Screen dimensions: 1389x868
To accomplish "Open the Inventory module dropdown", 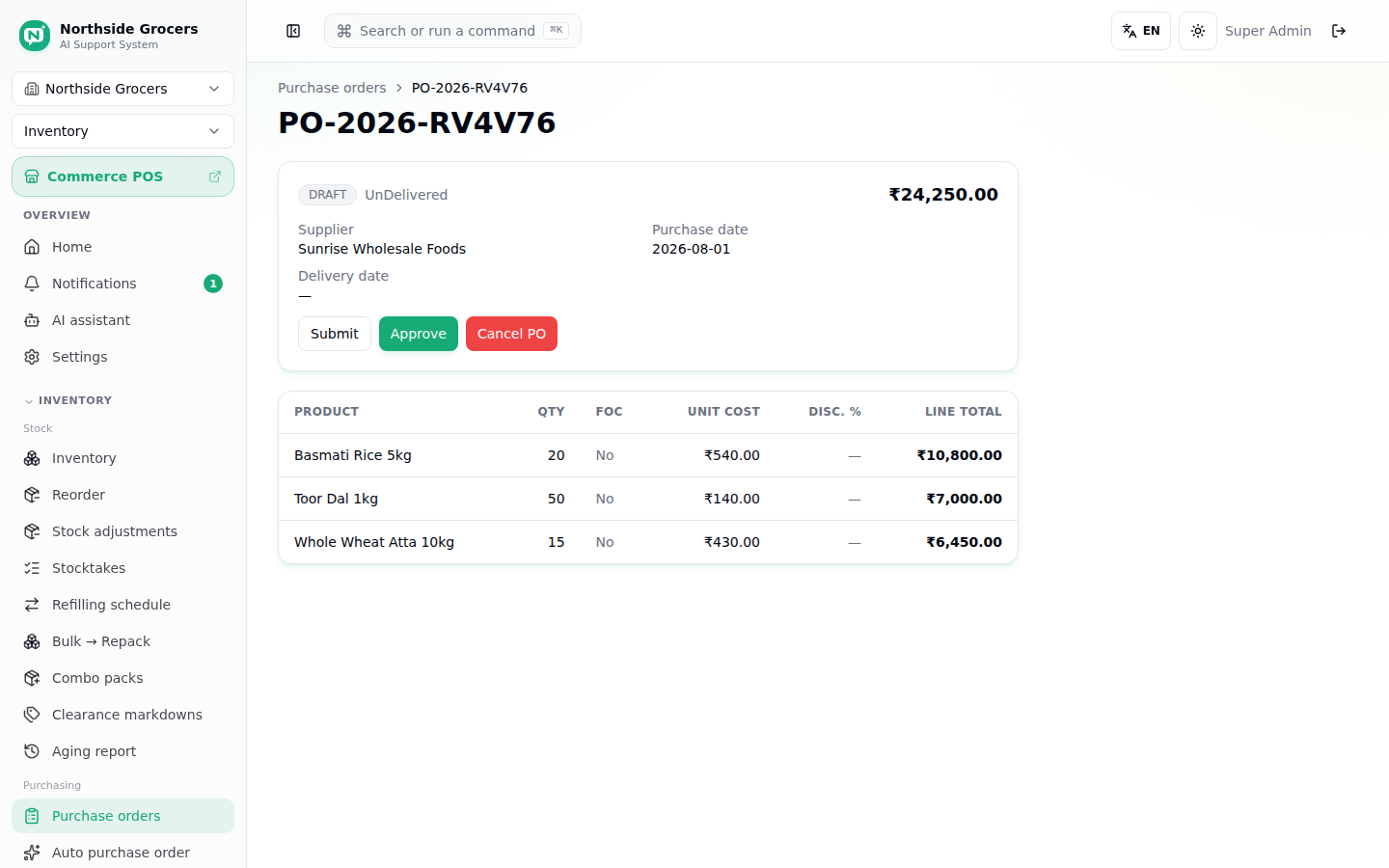I will pyautogui.click(x=123, y=131).
